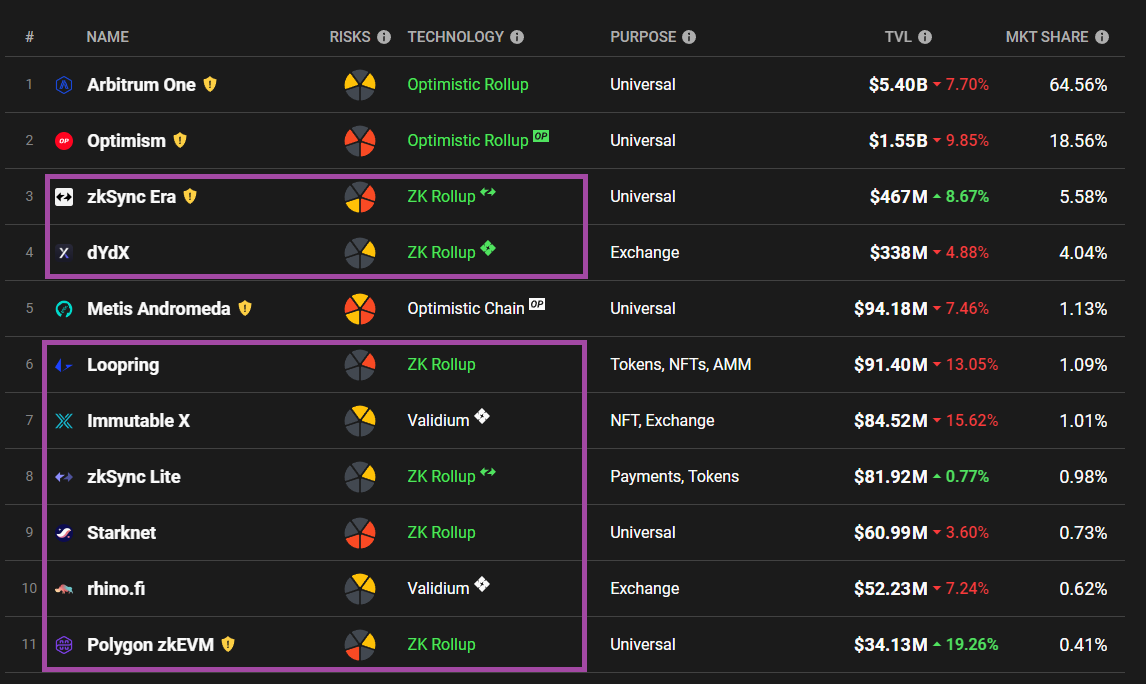The width and height of the screenshot is (1146, 684).
Task: Click the Risks column info icon
Action: (x=384, y=37)
